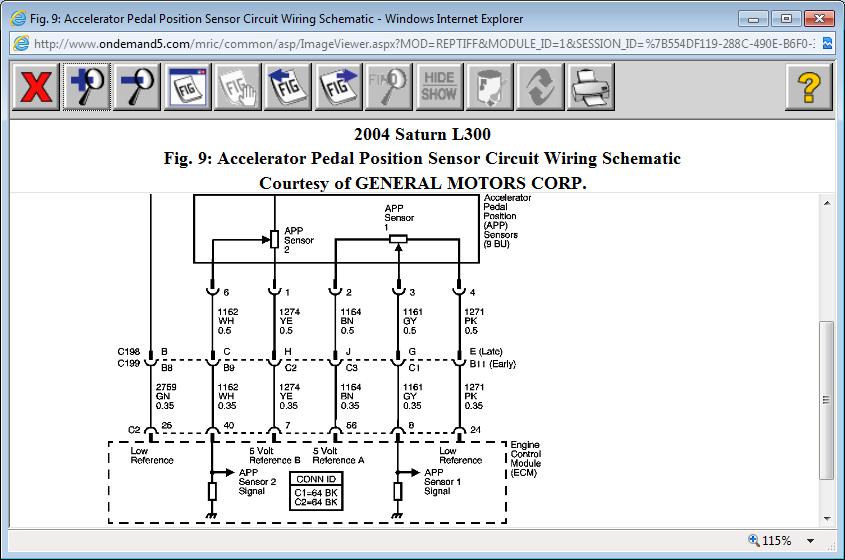Click the '1271 PK 0.5' wire label
The height and width of the screenshot is (560, 845).
click(x=474, y=321)
